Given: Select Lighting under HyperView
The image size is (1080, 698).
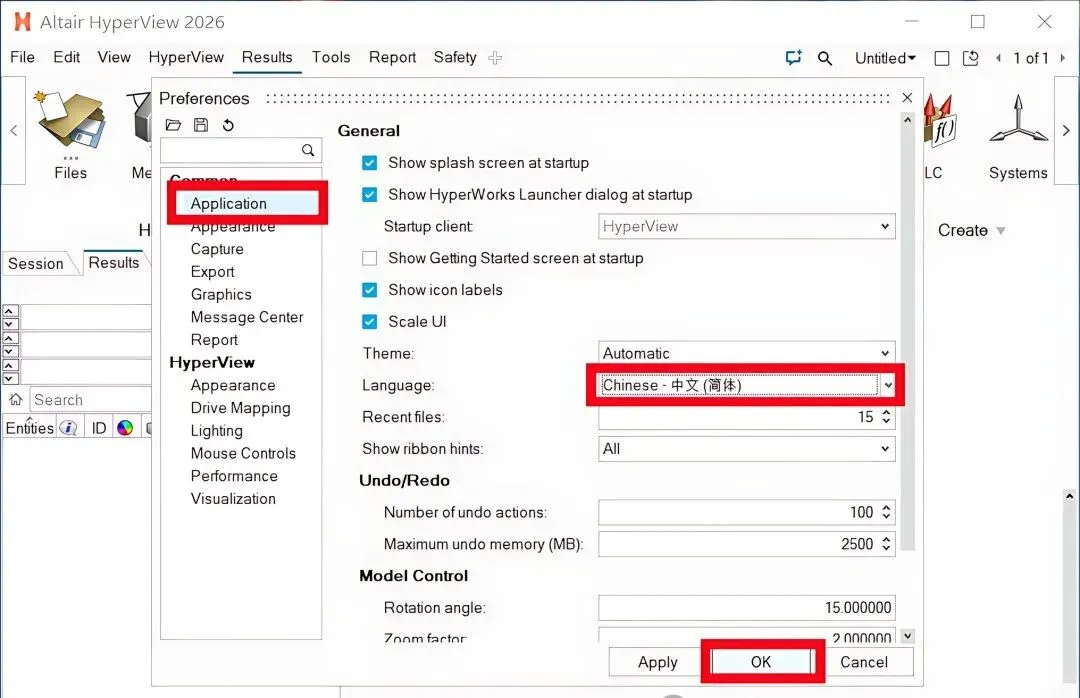Looking at the screenshot, I should point(216,431).
